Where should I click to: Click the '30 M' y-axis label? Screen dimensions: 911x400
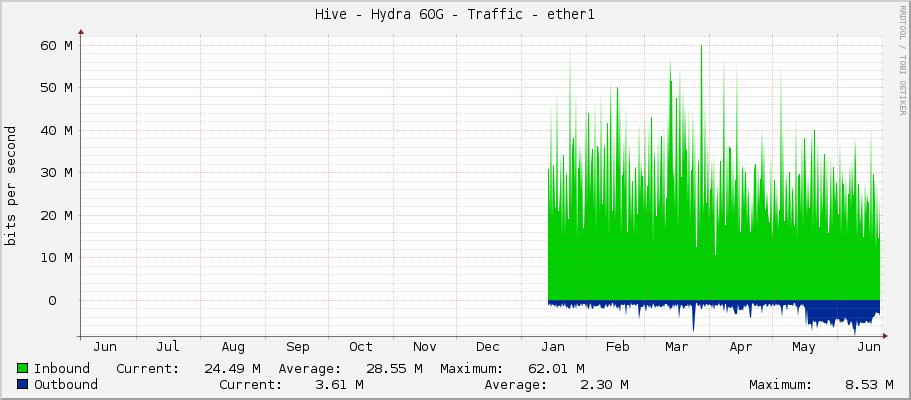coord(56,173)
